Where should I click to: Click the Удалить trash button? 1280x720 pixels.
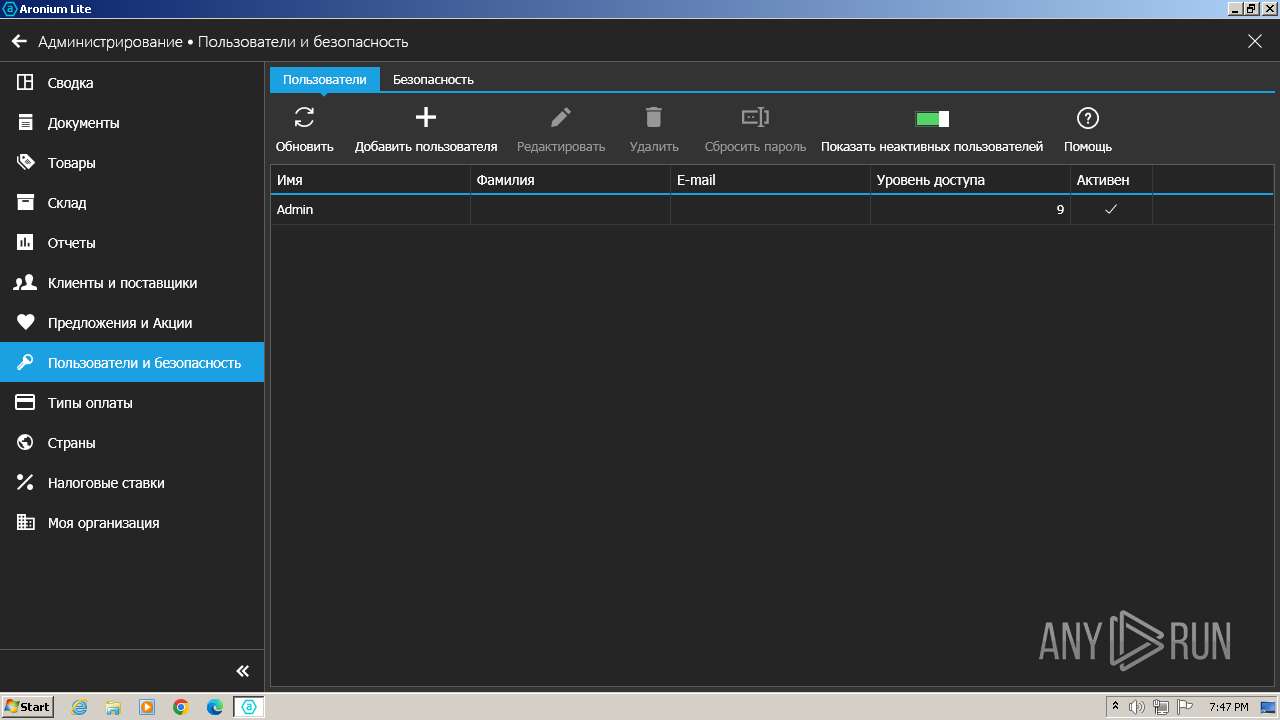tap(654, 130)
